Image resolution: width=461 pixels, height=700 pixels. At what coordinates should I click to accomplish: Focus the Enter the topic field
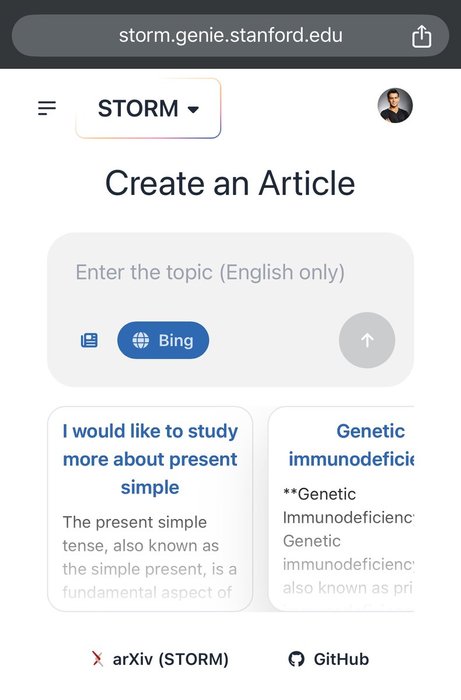230,272
